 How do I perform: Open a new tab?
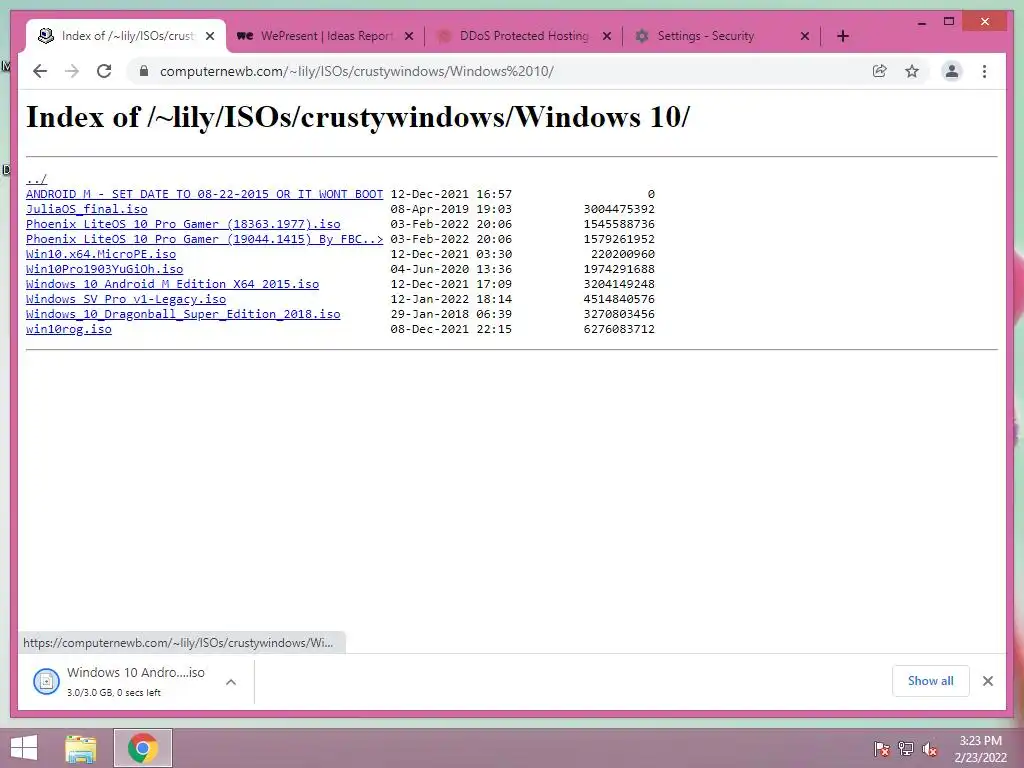842,36
